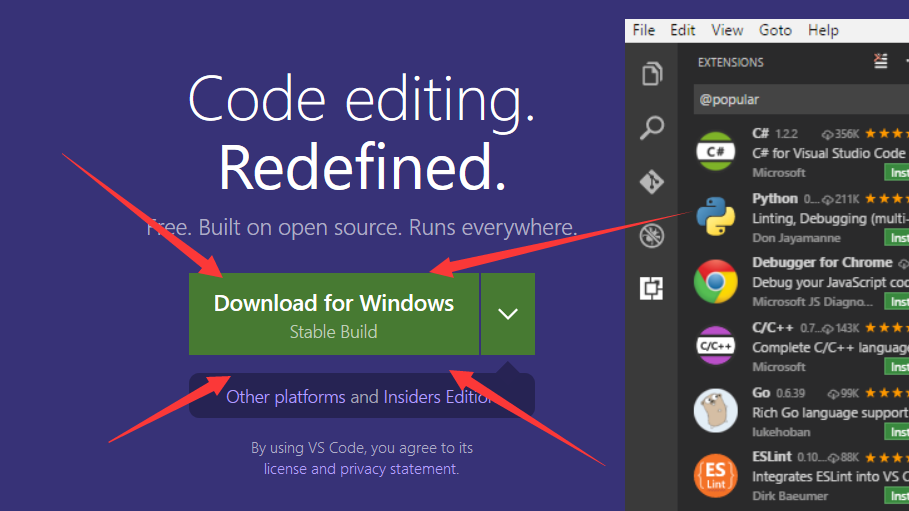
Task: Open Other platforms and Insiders Edition link
Action: (360, 397)
